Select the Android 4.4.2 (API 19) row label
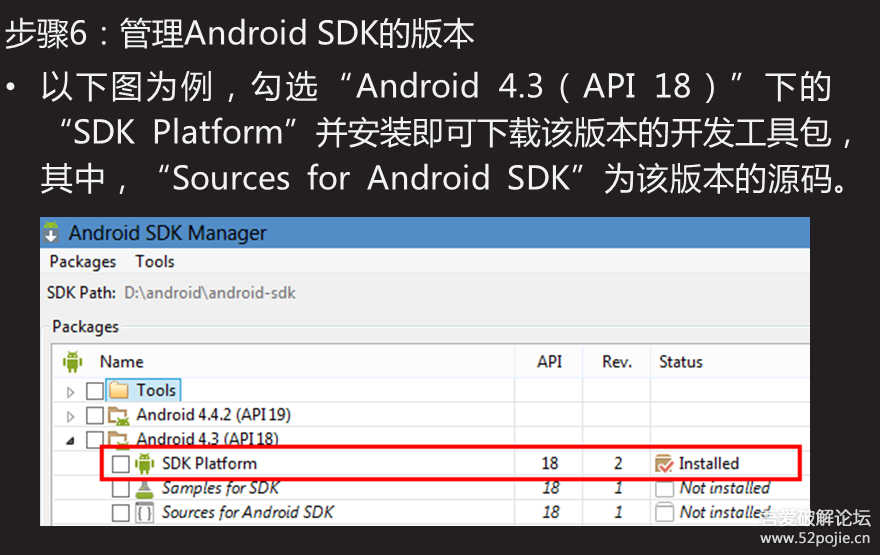The height and width of the screenshot is (555, 880). pyautogui.click(x=214, y=415)
